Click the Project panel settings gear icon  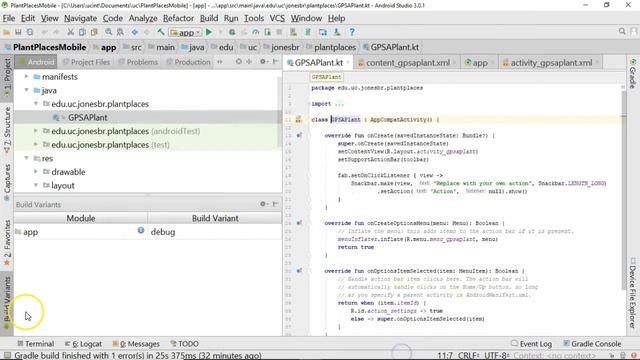[x=263, y=62]
